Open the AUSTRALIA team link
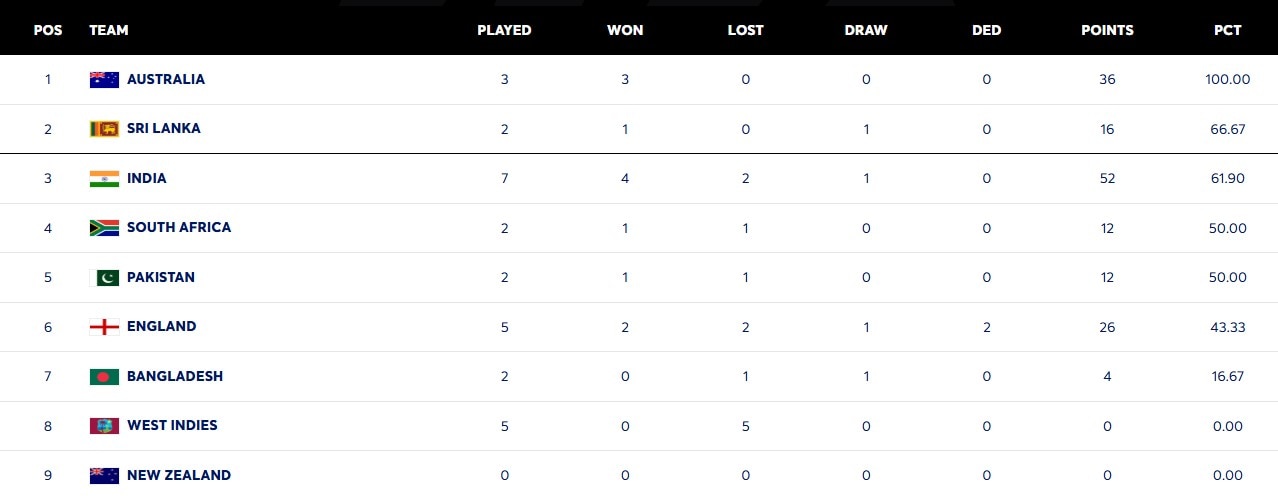Image resolution: width=1278 pixels, height=496 pixels. pyautogui.click(x=166, y=79)
